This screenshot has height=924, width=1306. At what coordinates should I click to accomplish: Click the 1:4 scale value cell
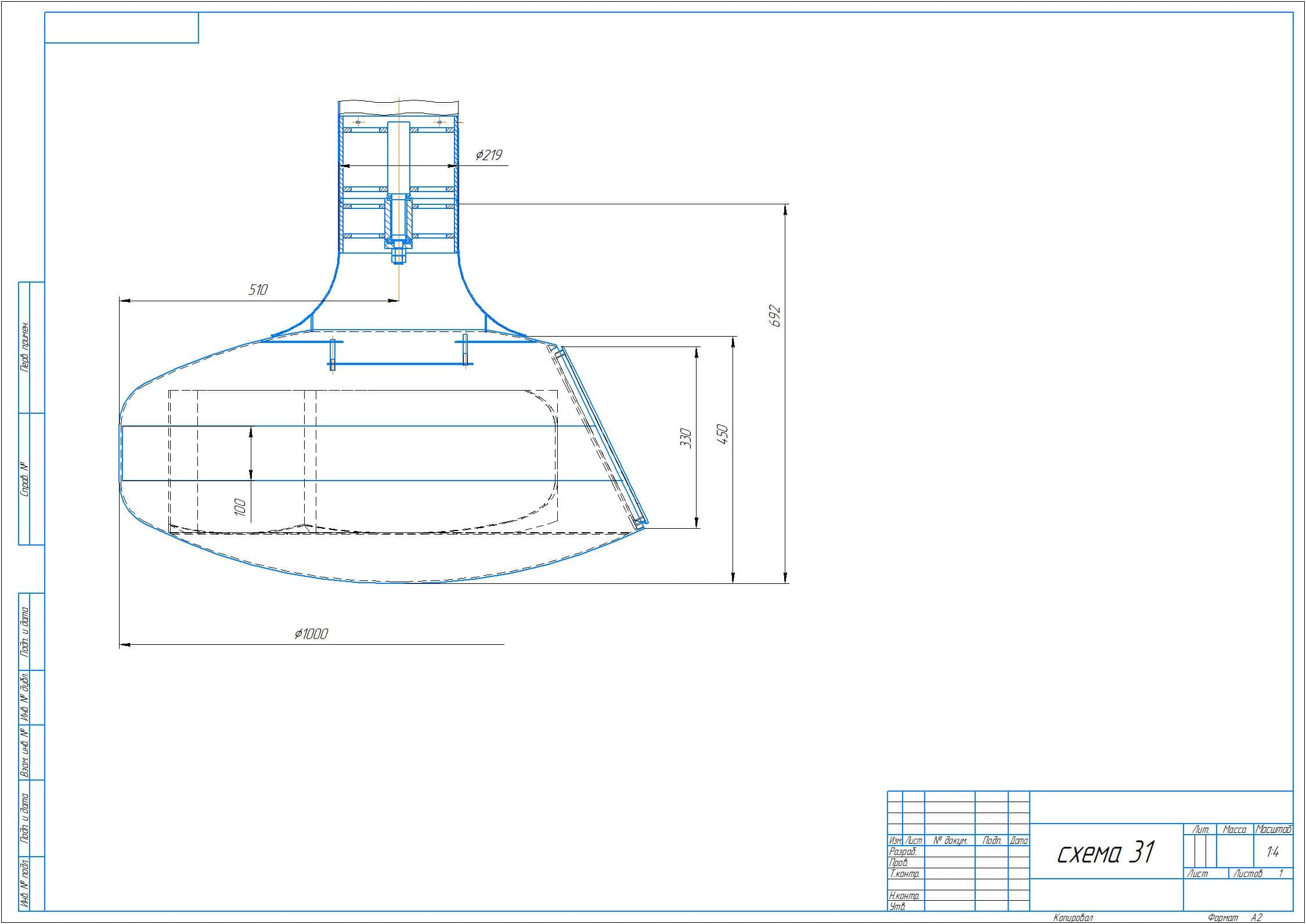(1273, 852)
